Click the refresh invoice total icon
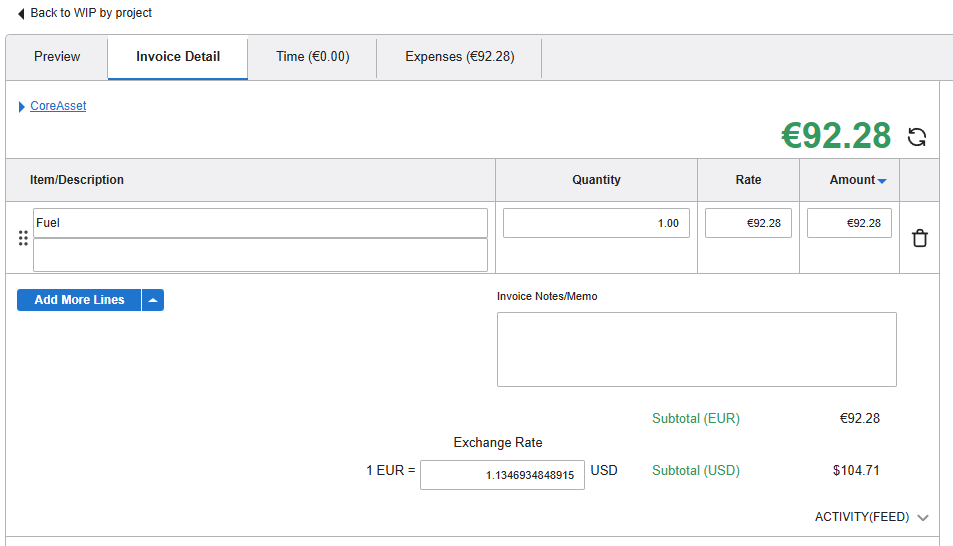The image size is (953, 546). pyautogui.click(x=917, y=137)
